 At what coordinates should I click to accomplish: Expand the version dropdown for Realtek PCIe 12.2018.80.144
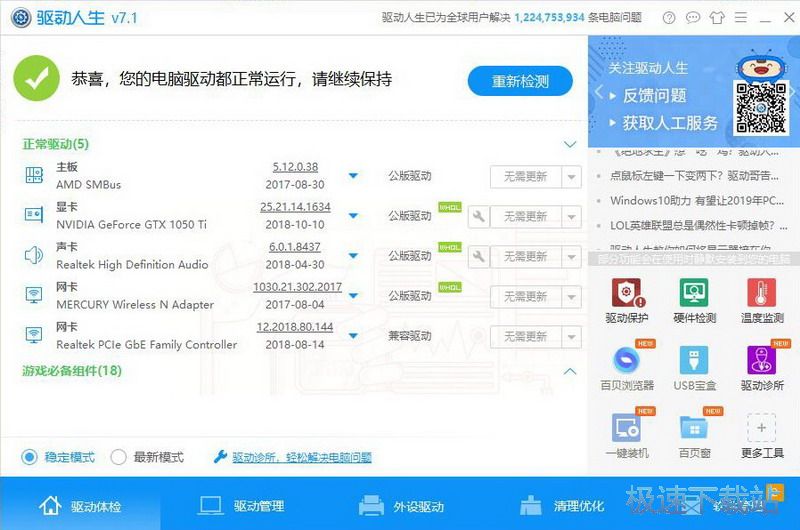[x=353, y=336]
